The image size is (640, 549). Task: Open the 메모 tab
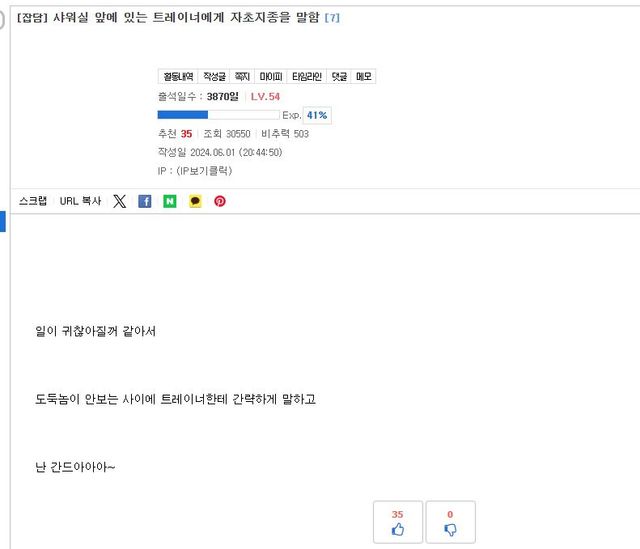click(364, 77)
